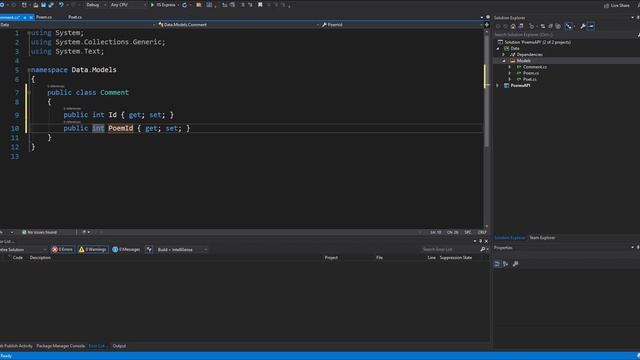Screen dimensions: 640x360
Task: Switch to the Poet.cs editor tab
Action: 75,17
